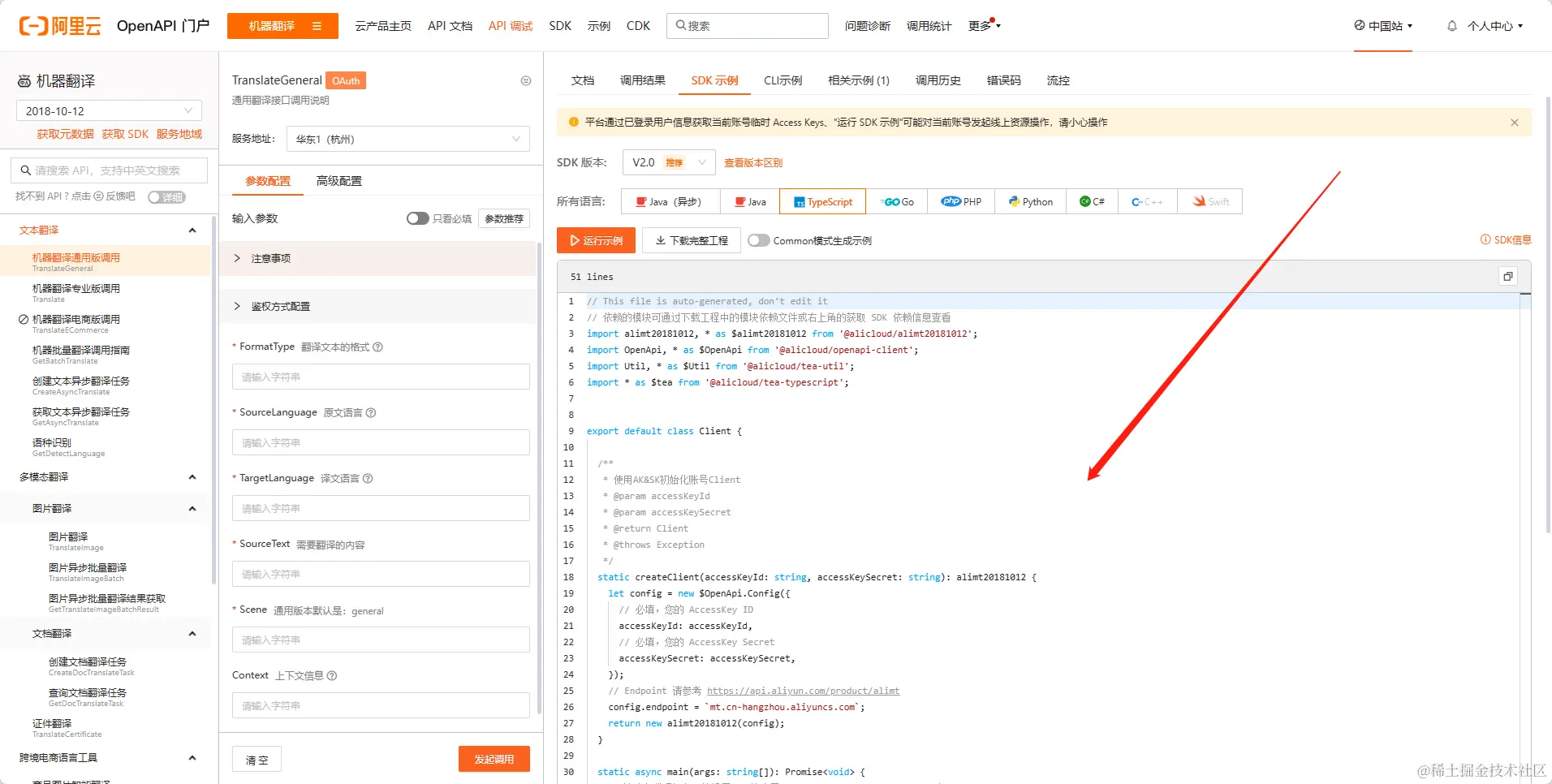
Task: Open 问题诊断 in top bar
Action: 867,26
